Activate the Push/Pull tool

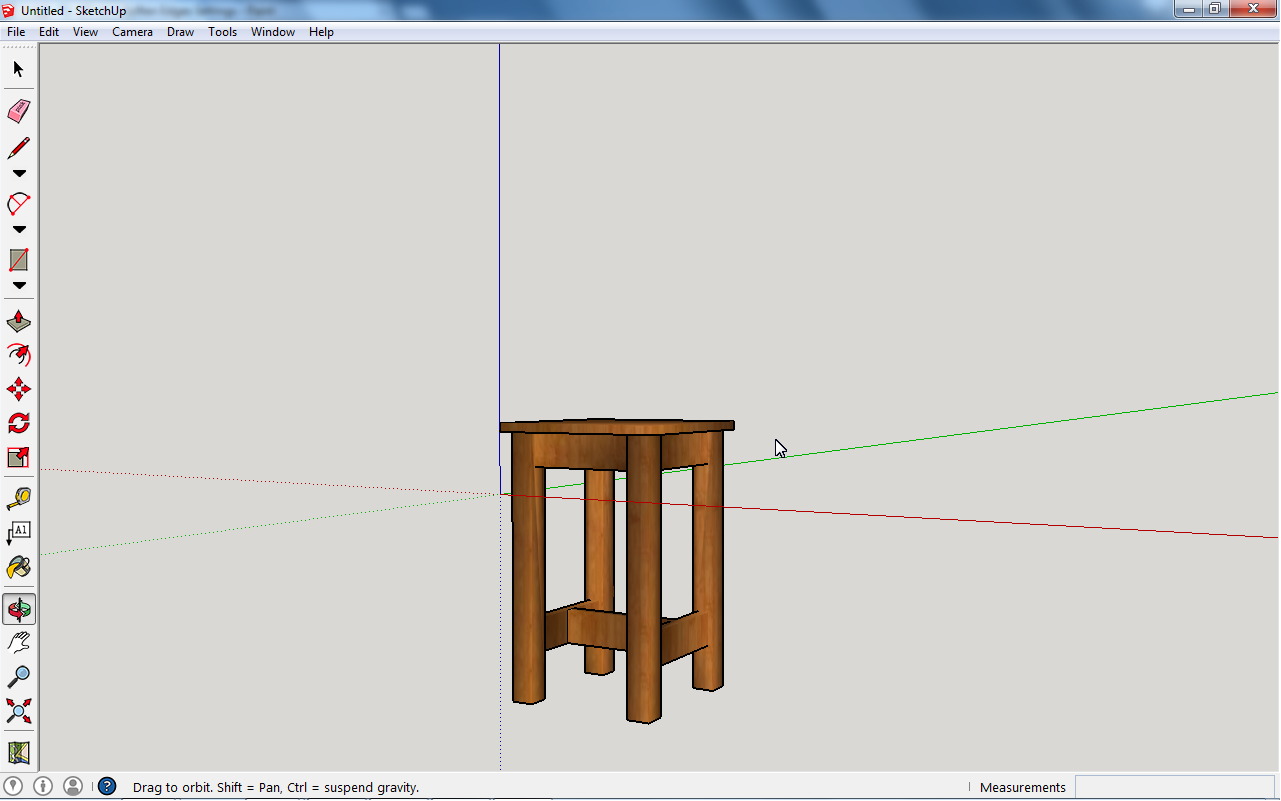18,320
